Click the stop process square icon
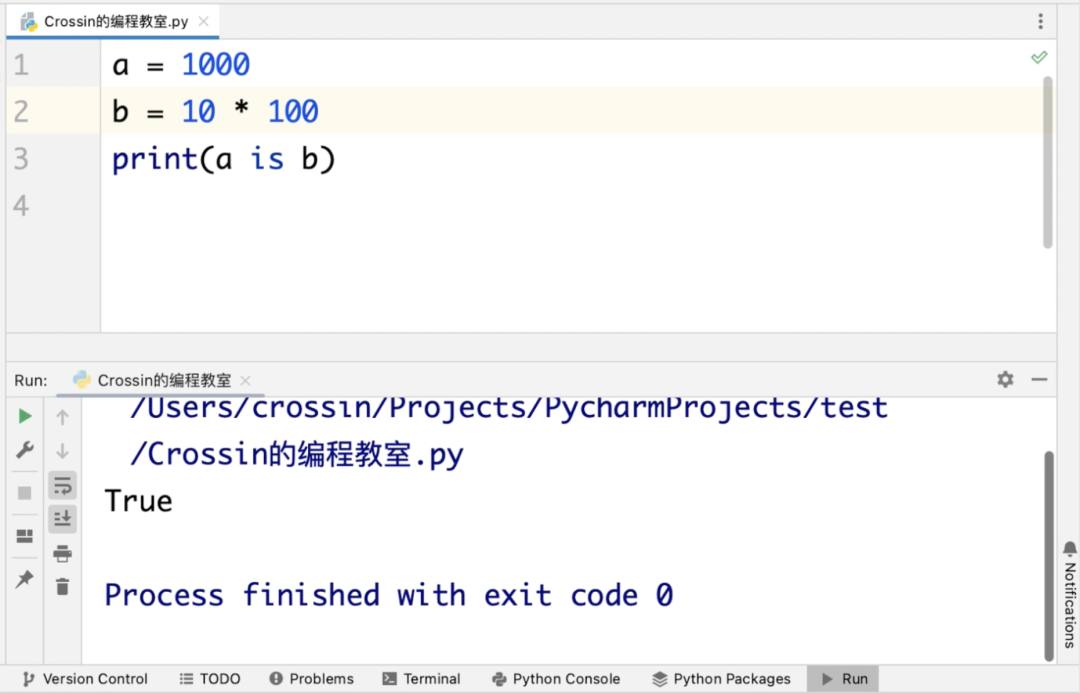The image size is (1080, 693). point(25,493)
